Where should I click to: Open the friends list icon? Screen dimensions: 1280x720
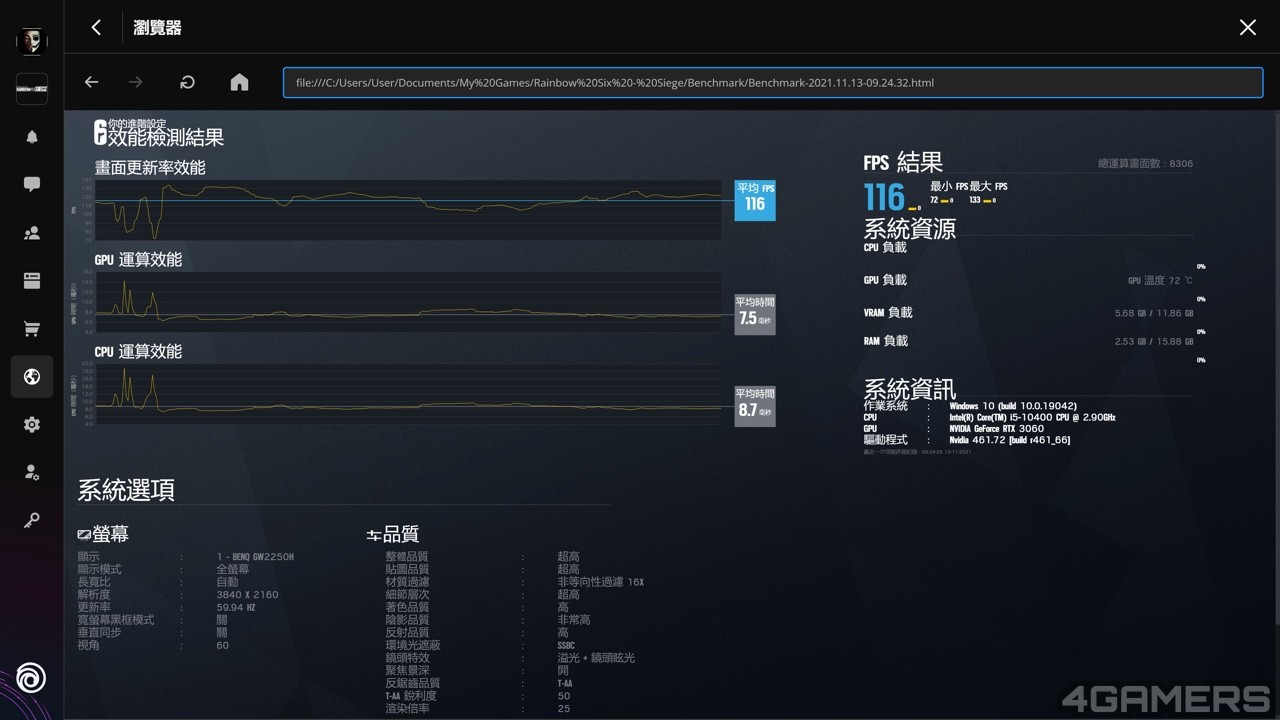(x=32, y=233)
